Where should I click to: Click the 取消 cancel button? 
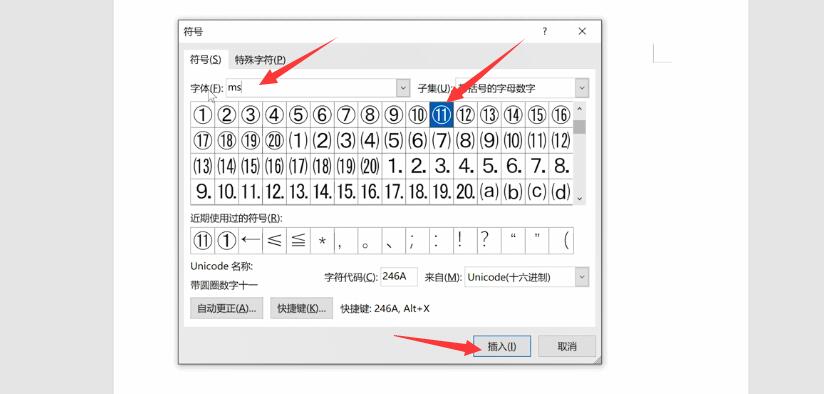click(567, 346)
